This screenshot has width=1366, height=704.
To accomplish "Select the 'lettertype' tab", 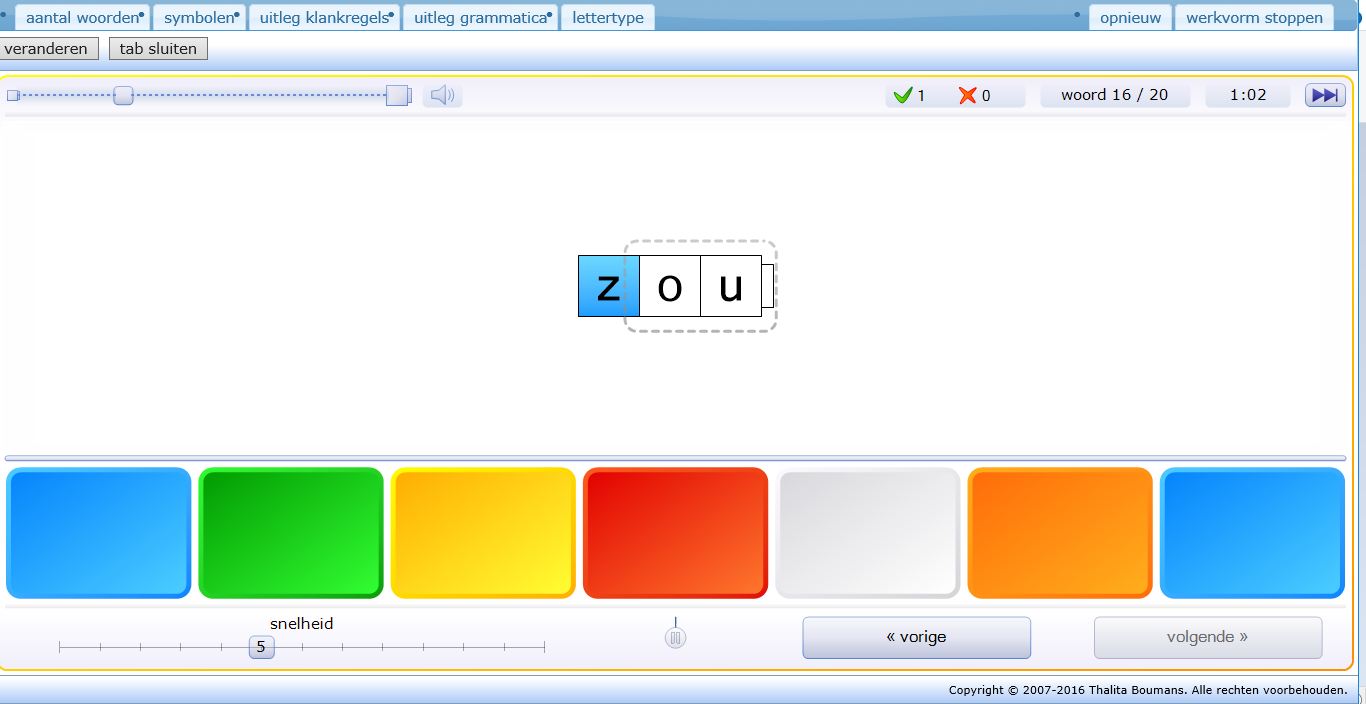I will pyautogui.click(x=608, y=18).
